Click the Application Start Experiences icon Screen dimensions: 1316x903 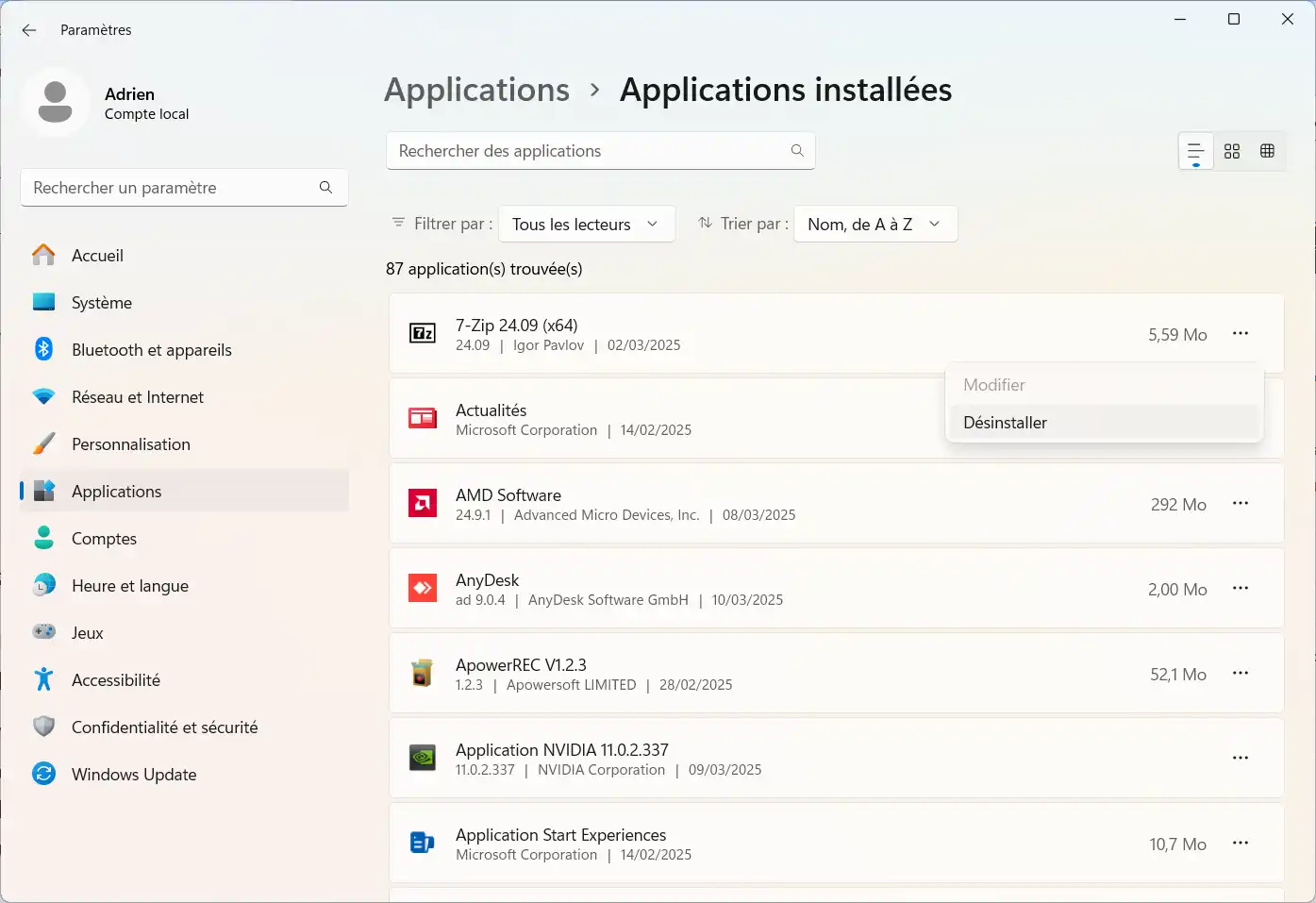click(422, 843)
